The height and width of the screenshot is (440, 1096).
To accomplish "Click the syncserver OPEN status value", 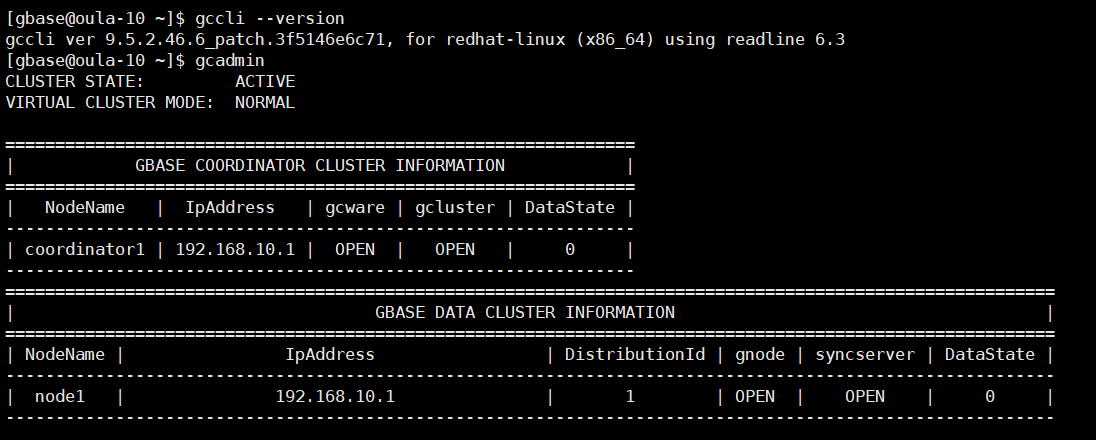I will [x=865, y=397].
